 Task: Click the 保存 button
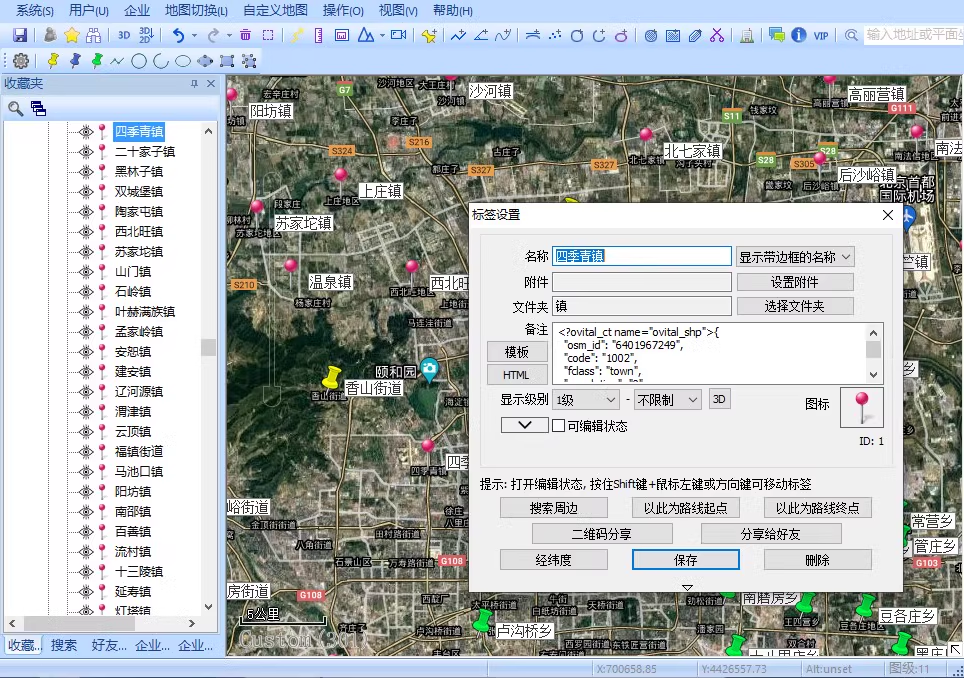pos(685,560)
